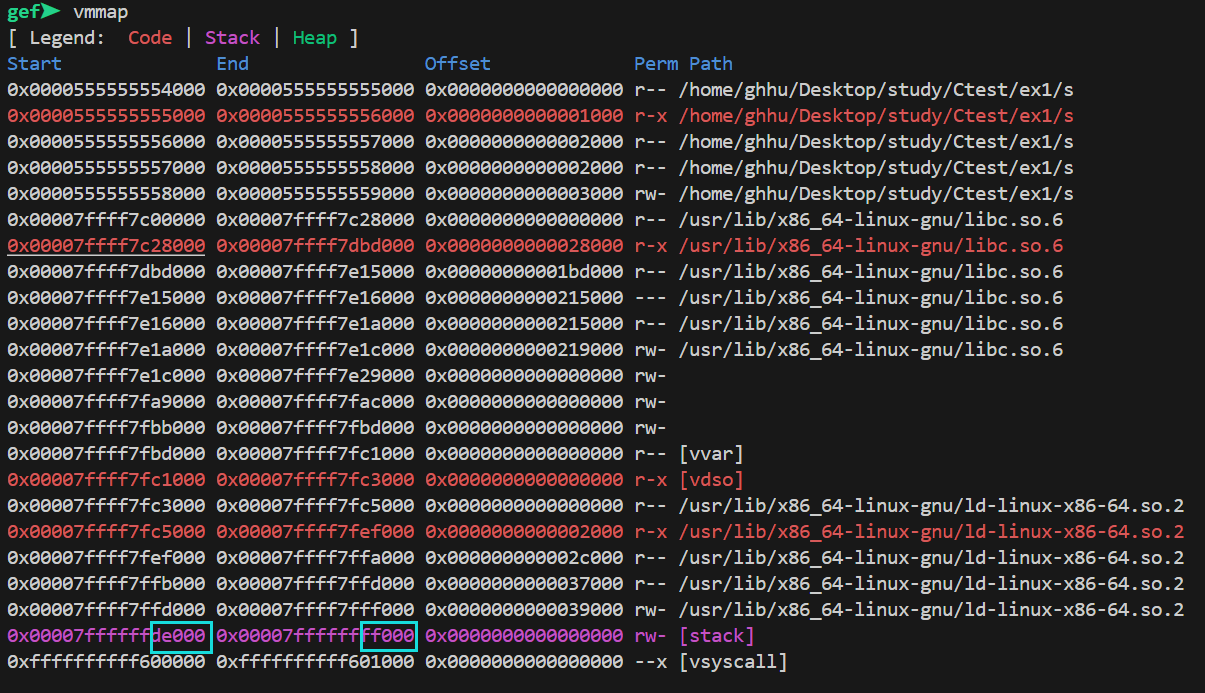Select start address 0xffffffffff600000
1205x693 pixels.
[x=106, y=662]
